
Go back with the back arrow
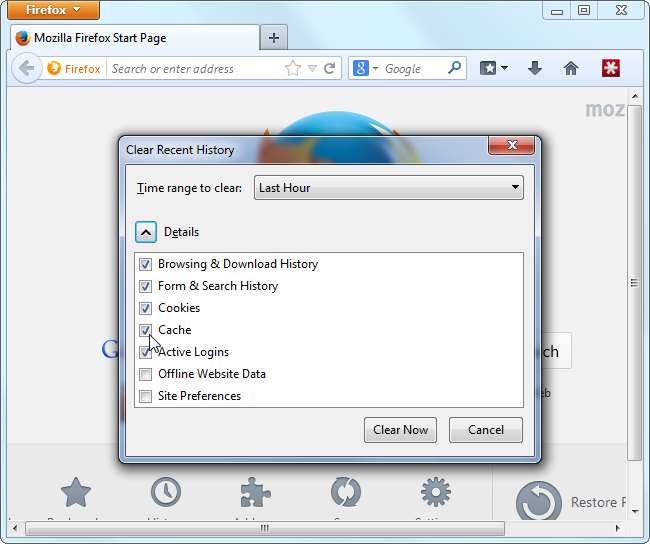click(27, 68)
